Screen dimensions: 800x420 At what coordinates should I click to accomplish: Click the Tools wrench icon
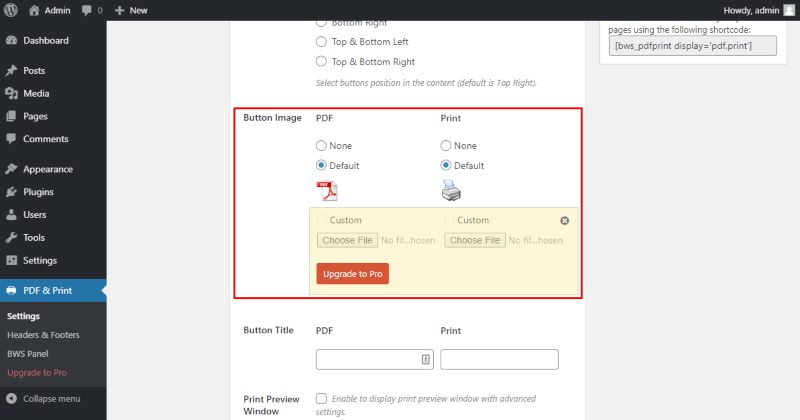[x=11, y=237]
